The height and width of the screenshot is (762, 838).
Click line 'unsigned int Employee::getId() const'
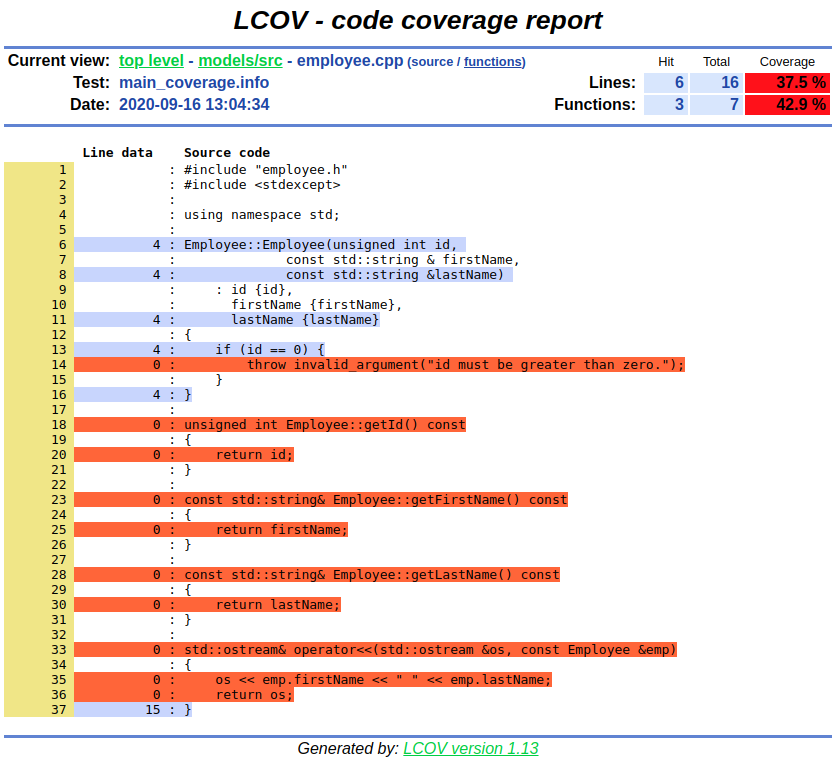coord(325,425)
